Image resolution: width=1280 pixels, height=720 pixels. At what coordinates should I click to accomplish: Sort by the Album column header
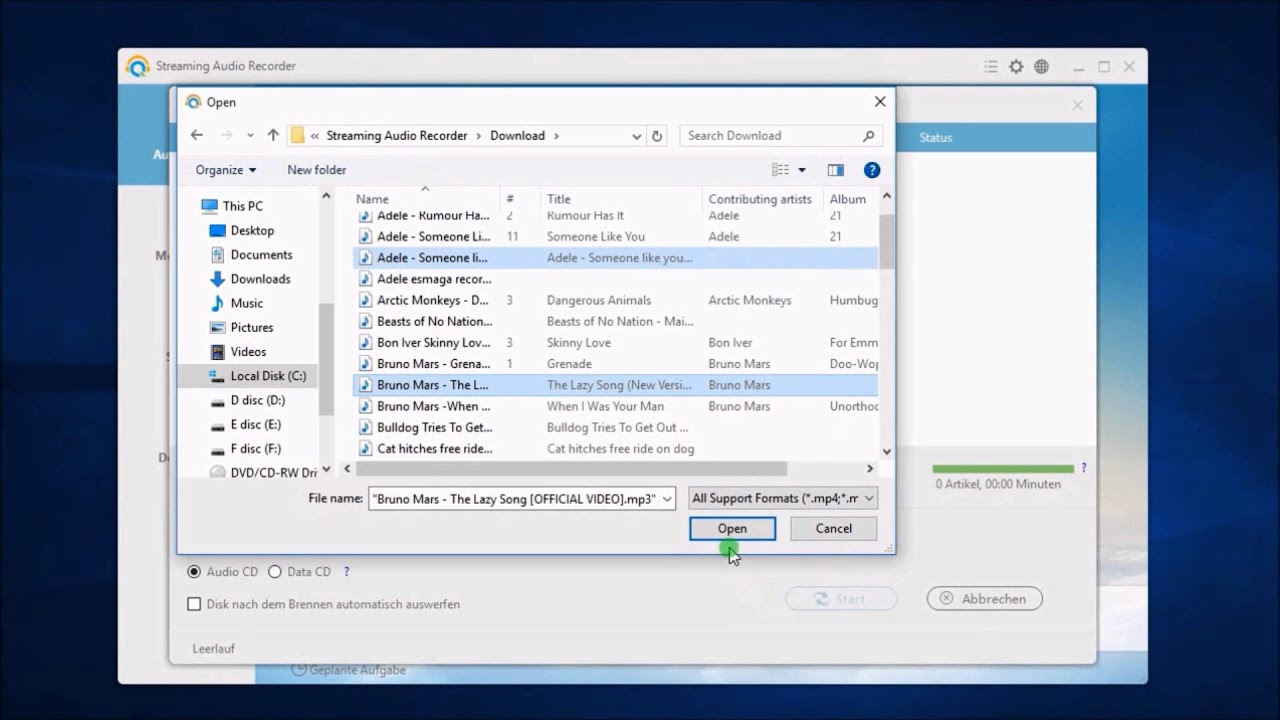(x=850, y=199)
